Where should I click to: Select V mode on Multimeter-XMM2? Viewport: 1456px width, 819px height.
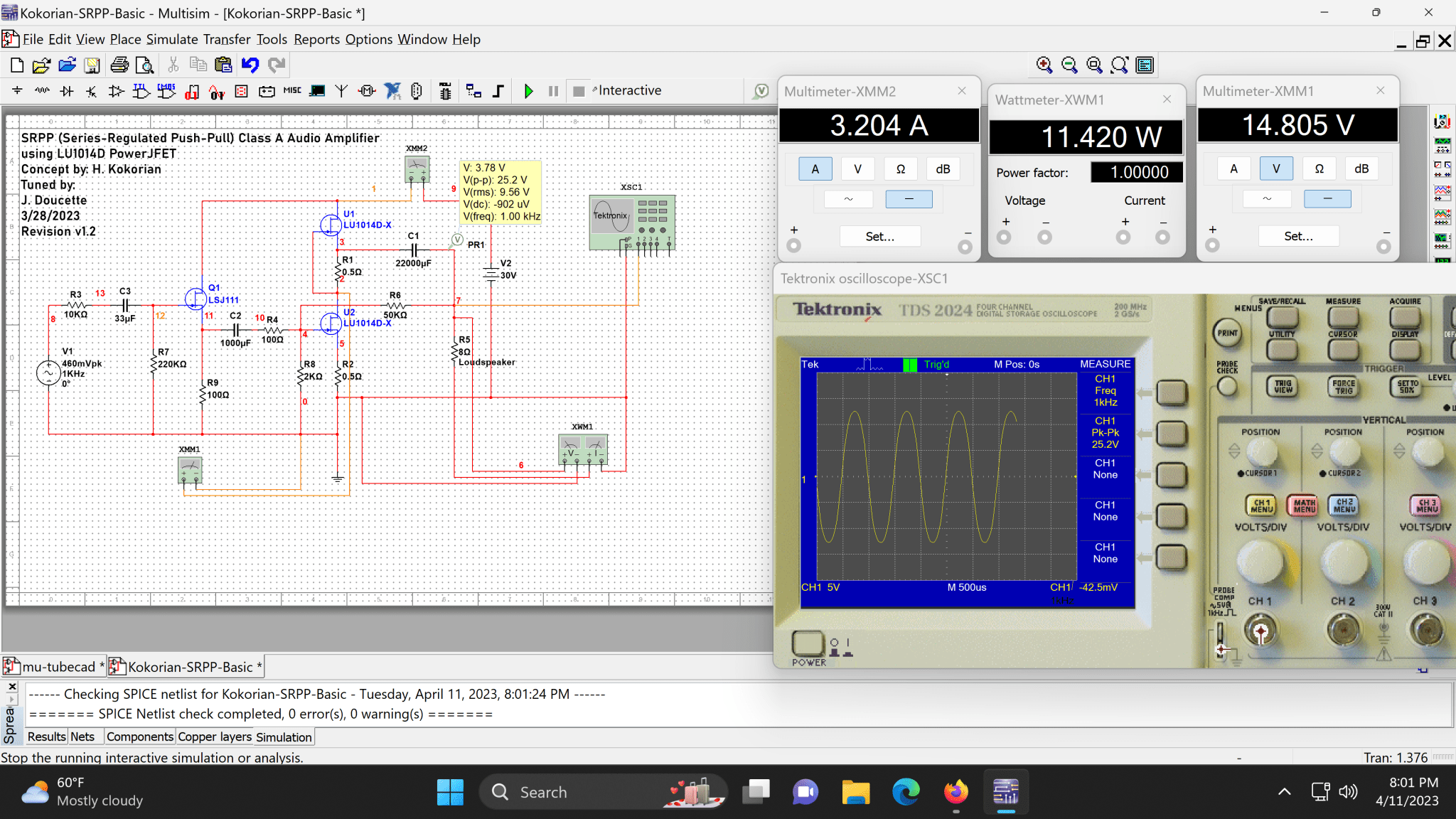[x=857, y=169]
